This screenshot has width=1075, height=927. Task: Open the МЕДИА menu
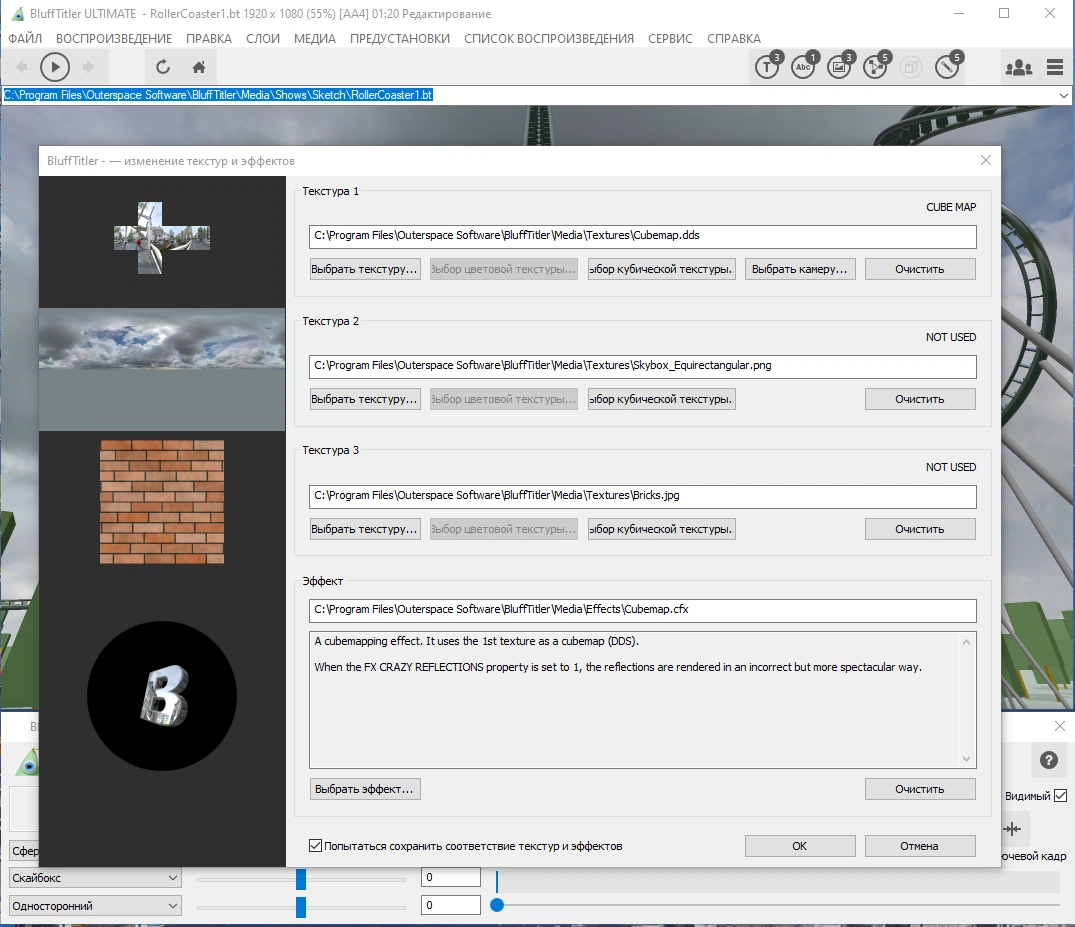tap(315, 38)
